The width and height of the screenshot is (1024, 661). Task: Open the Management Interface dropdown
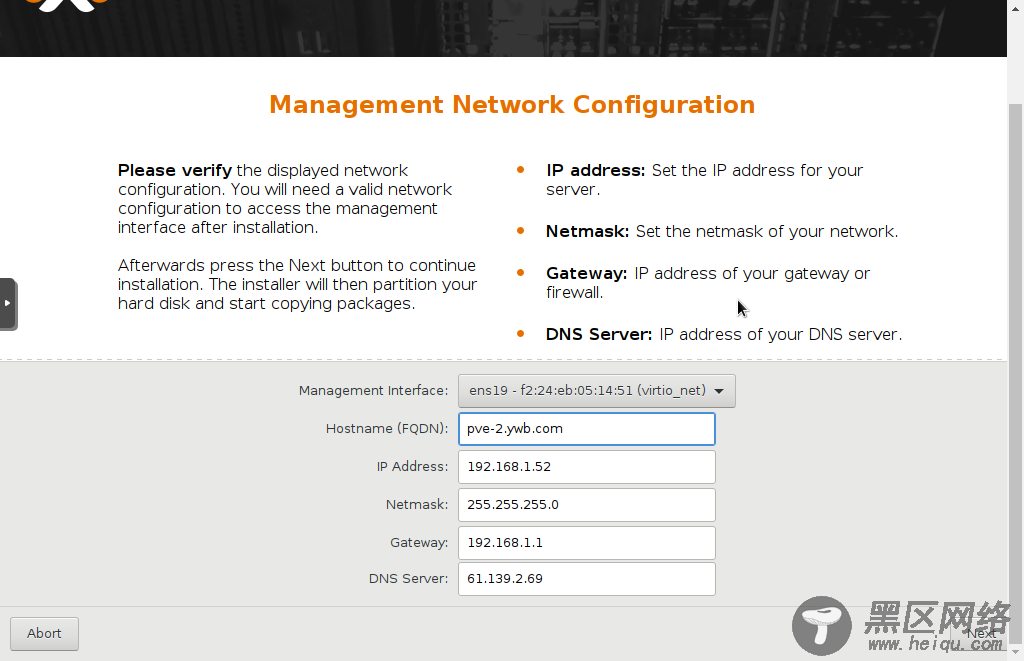[596, 391]
